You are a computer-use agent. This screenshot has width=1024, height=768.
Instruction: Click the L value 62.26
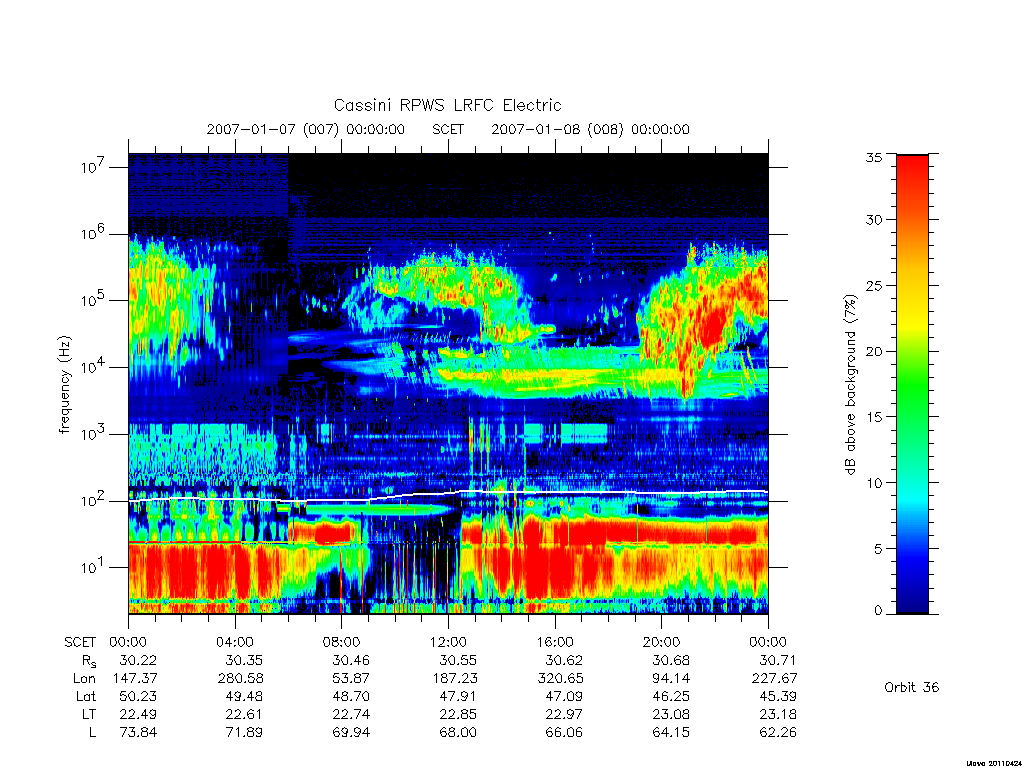(778, 732)
